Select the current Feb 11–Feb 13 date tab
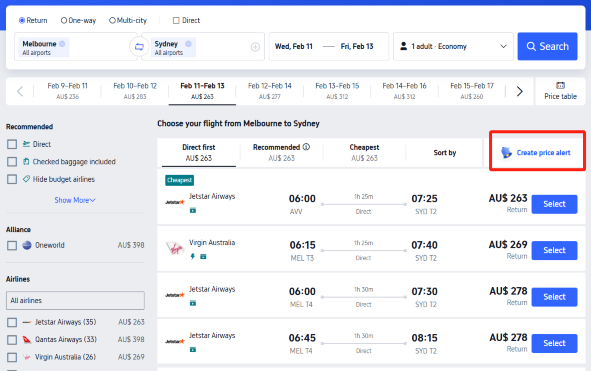591x371 pixels. pyautogui.click(x=202, y=91)
